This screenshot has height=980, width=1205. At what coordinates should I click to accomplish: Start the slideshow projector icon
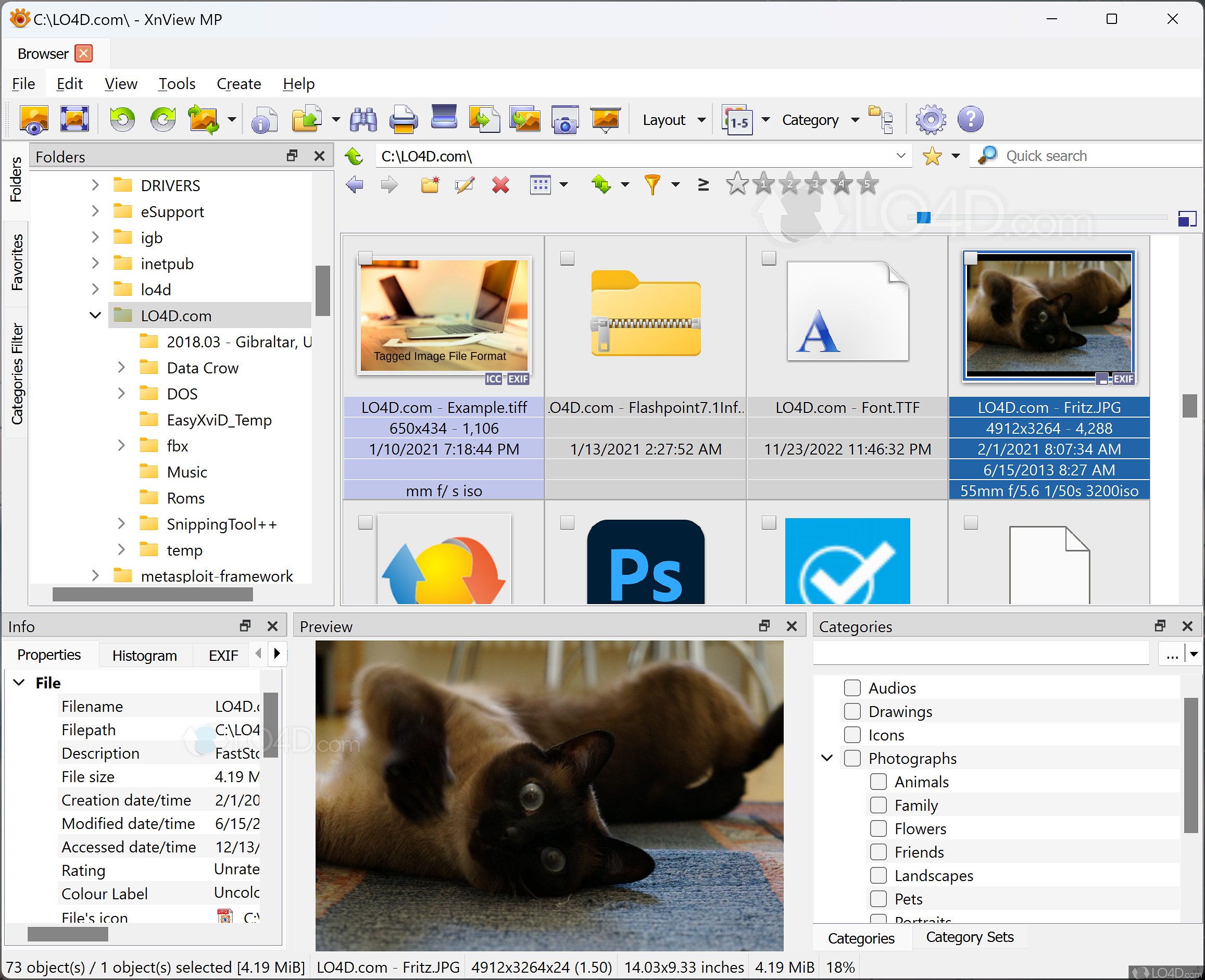pyautogui.click(x=606, y=120)
